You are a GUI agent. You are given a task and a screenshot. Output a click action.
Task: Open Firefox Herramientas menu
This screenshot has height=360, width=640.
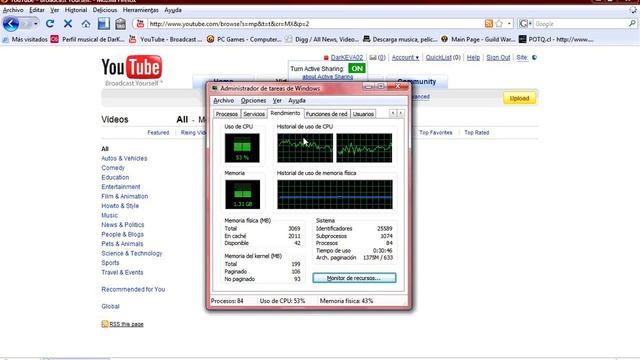(140, 10)
